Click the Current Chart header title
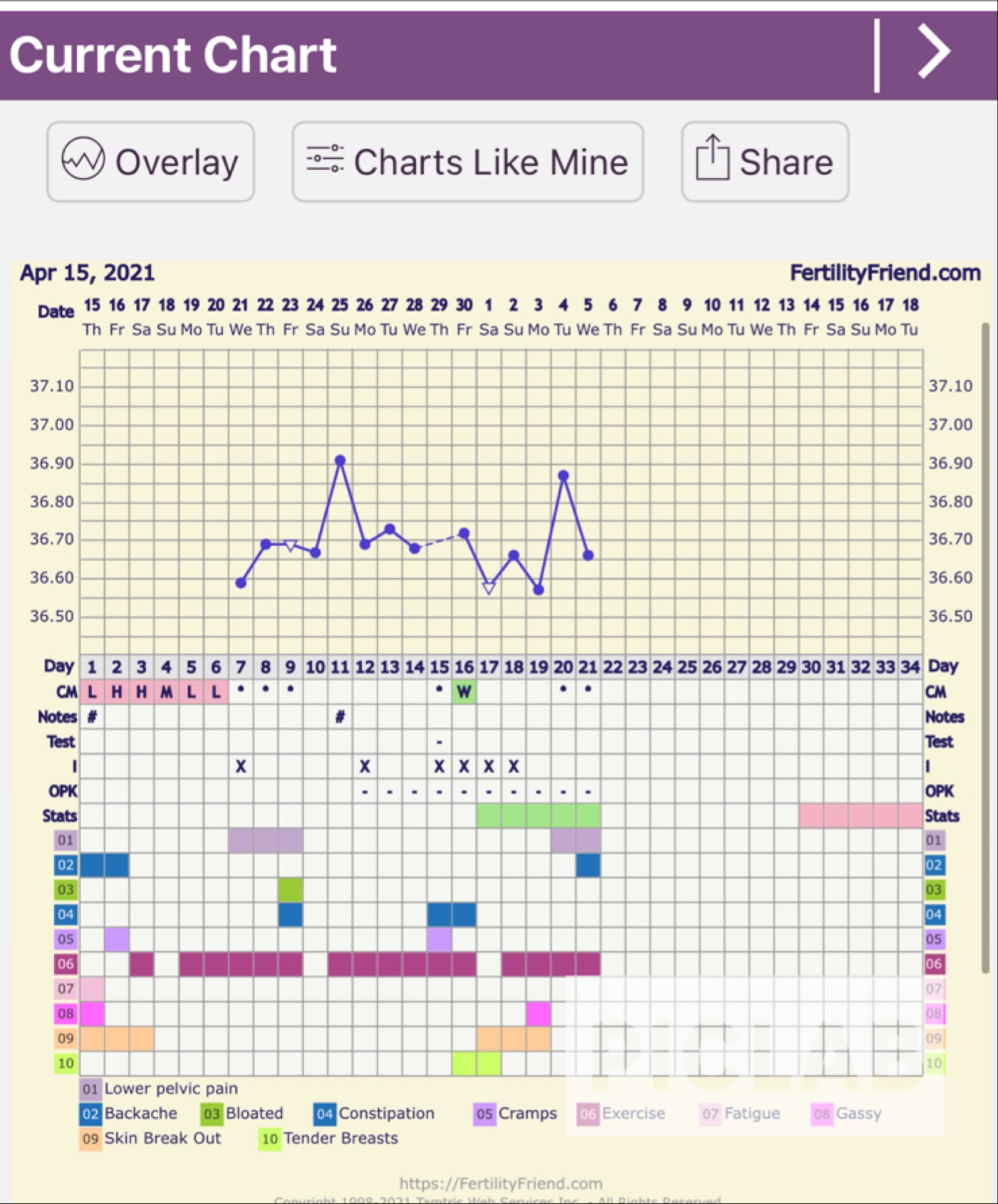Viewport: 998px width, 1204px height. [173, 55]
